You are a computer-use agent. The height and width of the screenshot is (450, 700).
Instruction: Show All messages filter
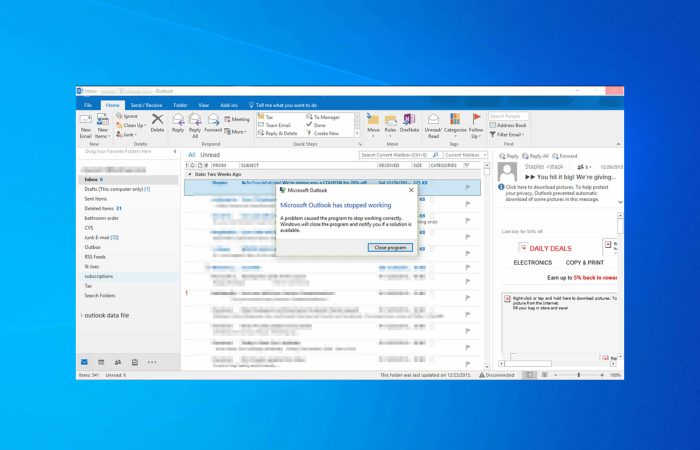[192, 155]
